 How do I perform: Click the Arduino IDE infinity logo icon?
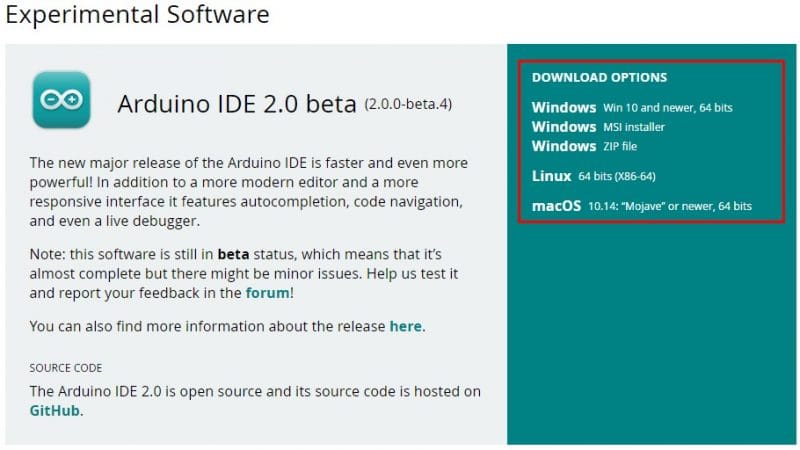click(61, 100)
